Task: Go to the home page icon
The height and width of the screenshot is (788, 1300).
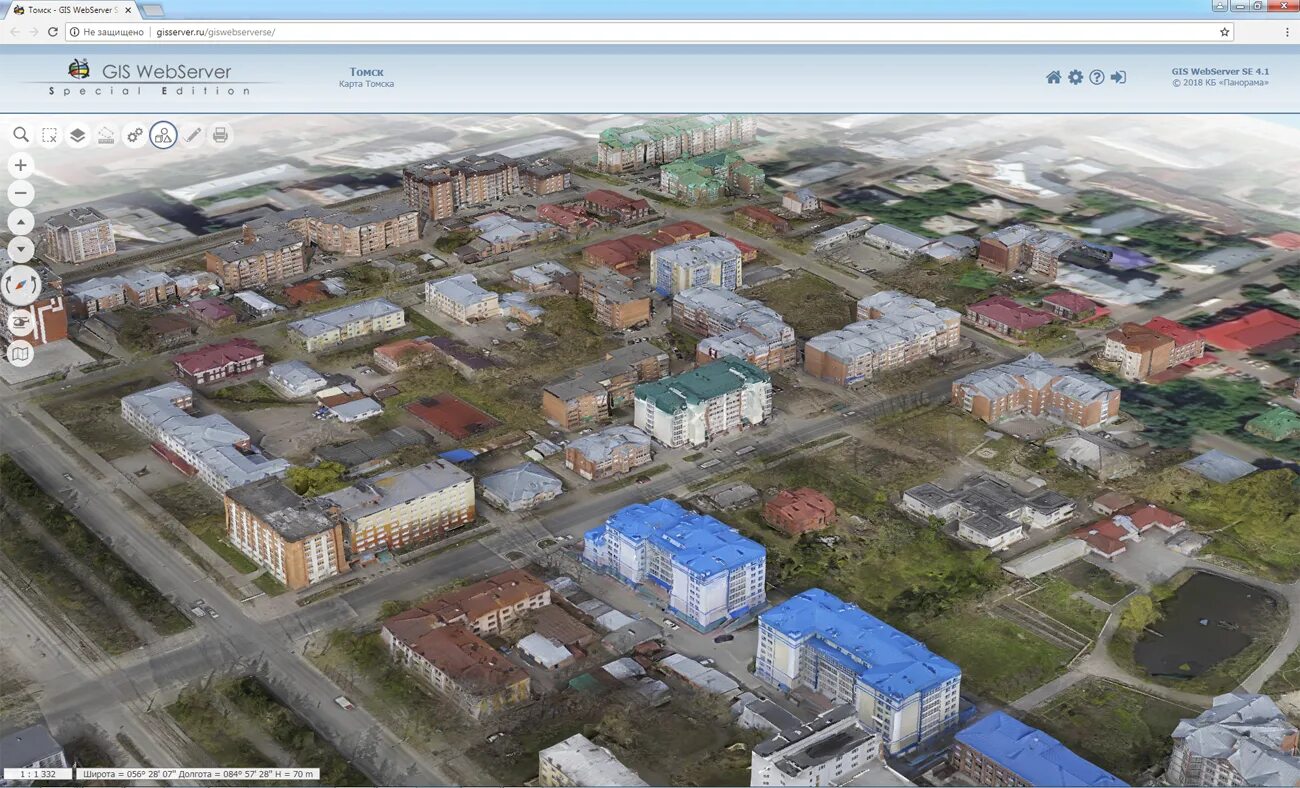Action: pos(1053,77)
